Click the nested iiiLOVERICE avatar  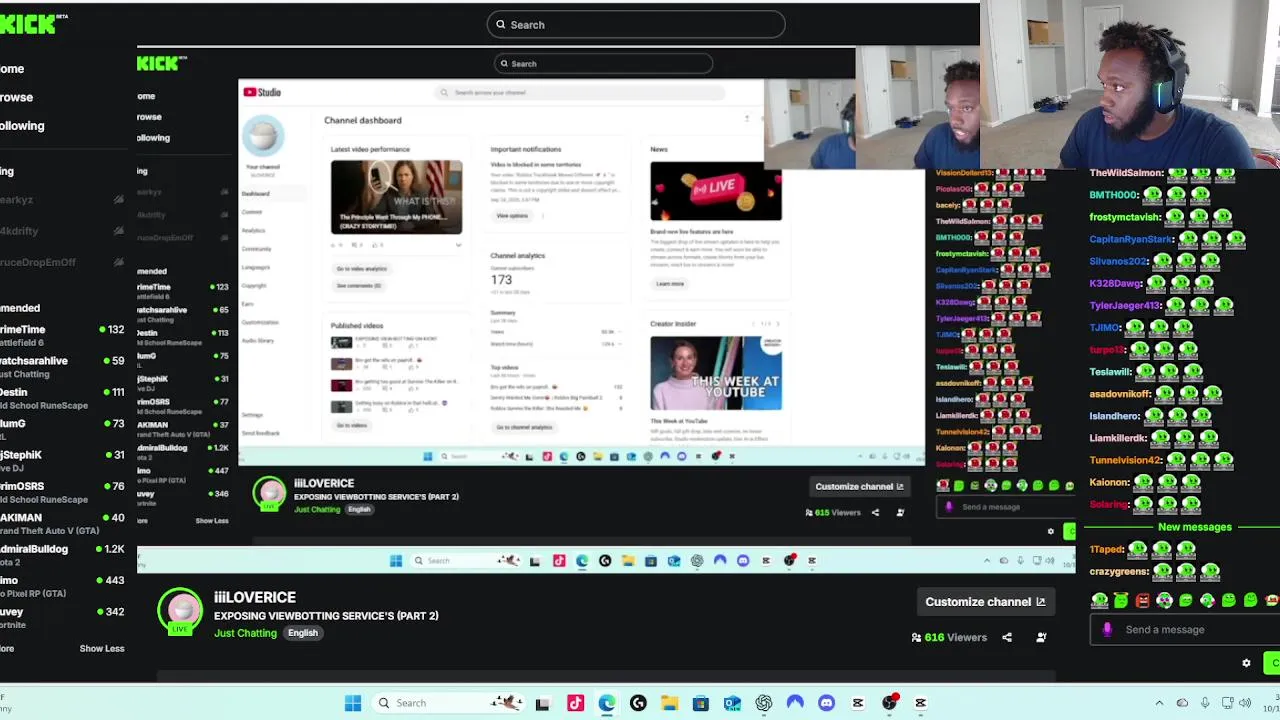click(x=268, y=494)
